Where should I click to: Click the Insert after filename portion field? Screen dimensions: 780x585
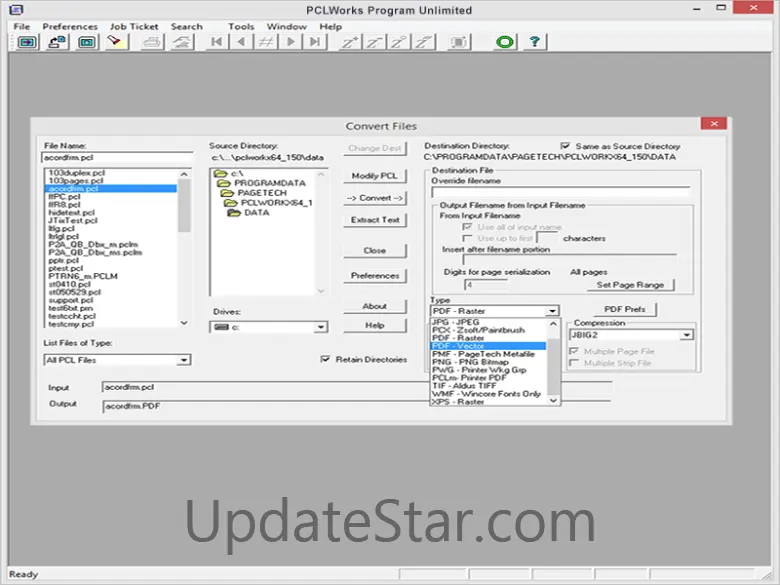point(570,260)
